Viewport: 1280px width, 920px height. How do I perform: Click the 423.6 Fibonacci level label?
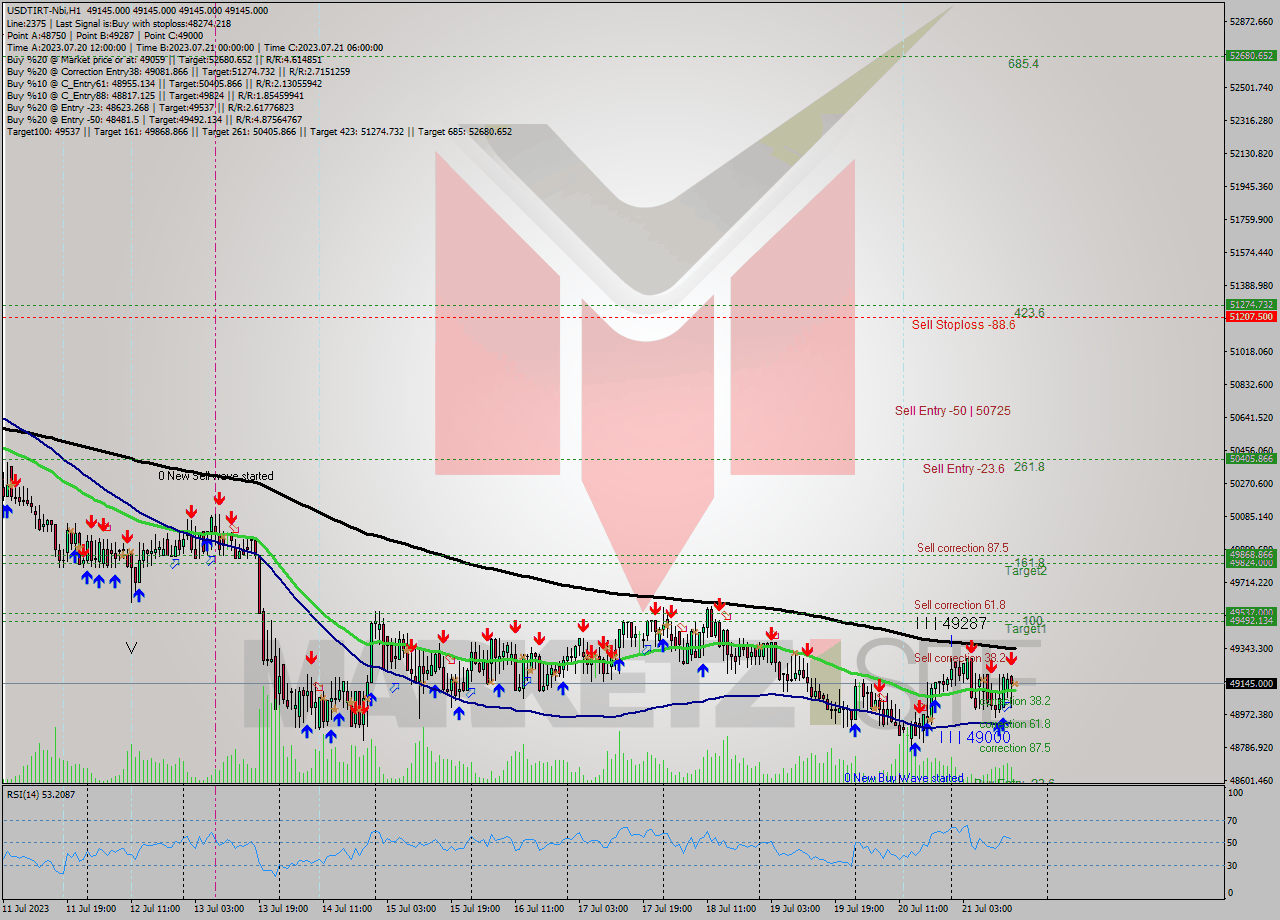point(1029,312)
